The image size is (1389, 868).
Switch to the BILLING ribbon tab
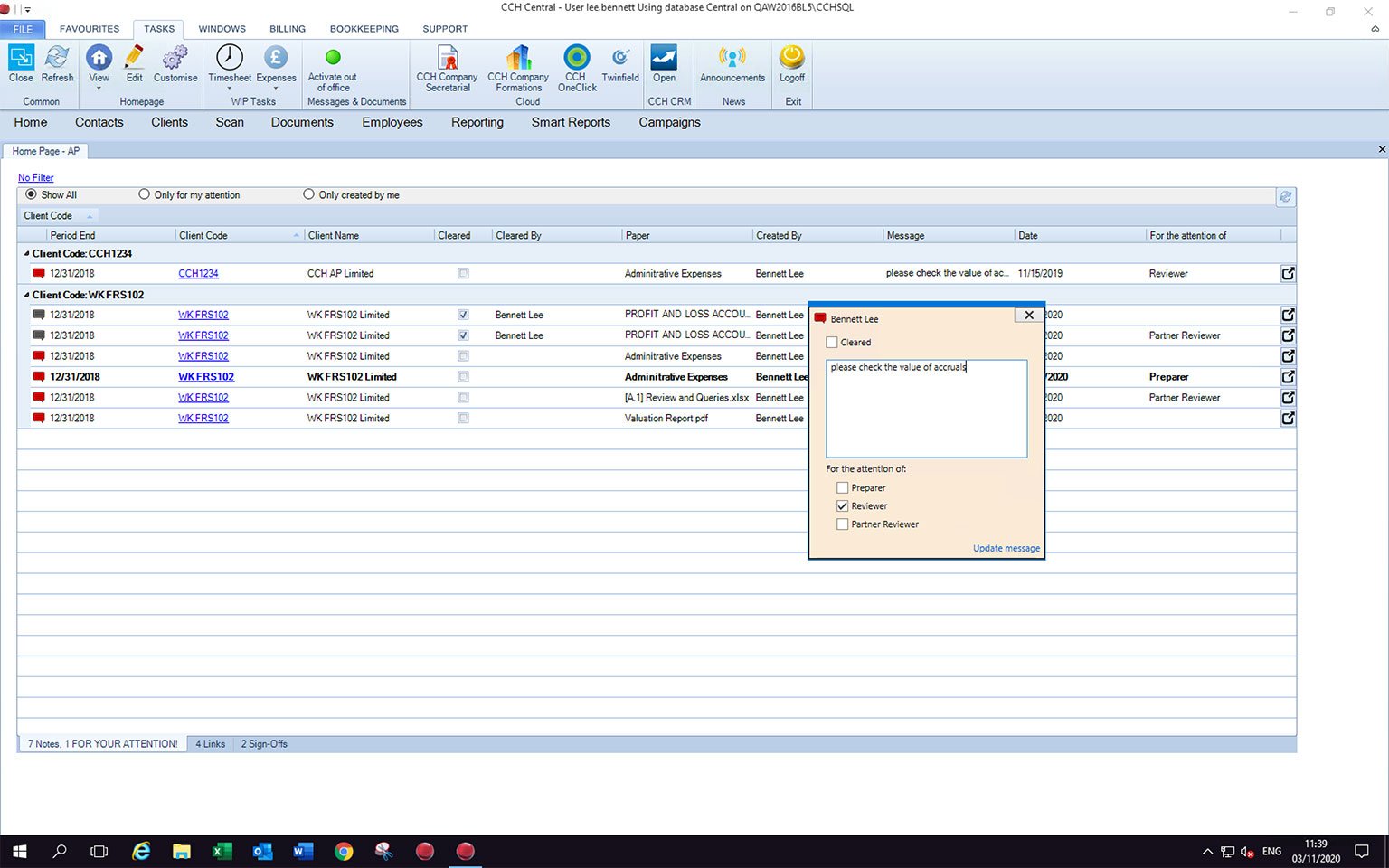click(288, 29)
